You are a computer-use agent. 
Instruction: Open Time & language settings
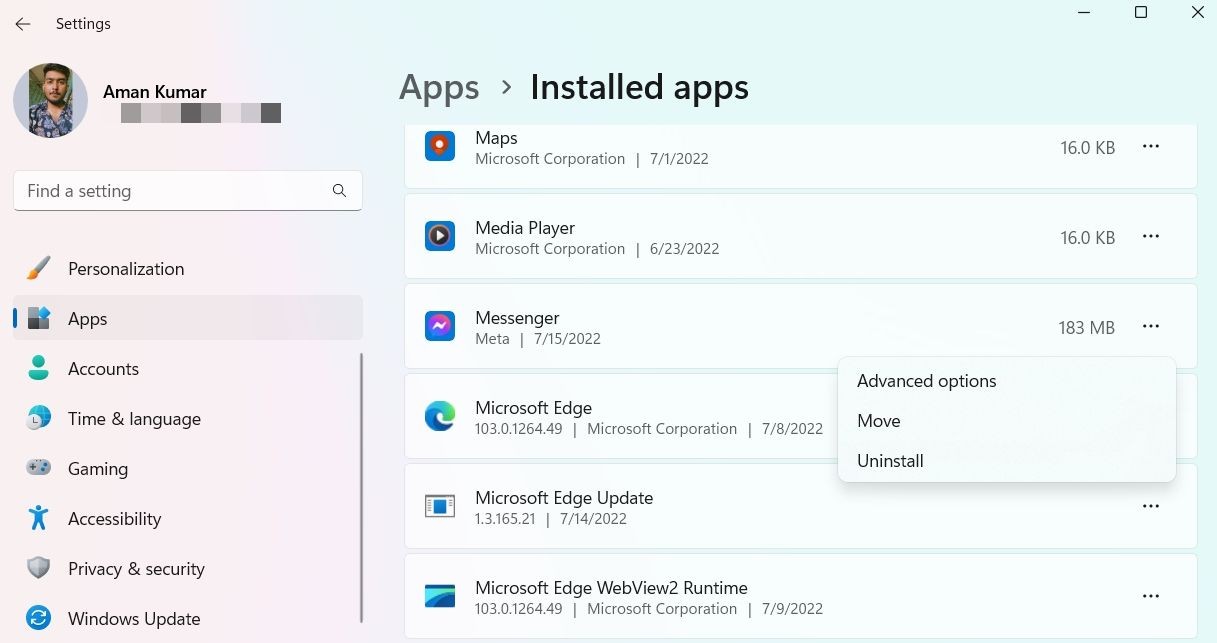pyautogui.click(x=188, y=418)
